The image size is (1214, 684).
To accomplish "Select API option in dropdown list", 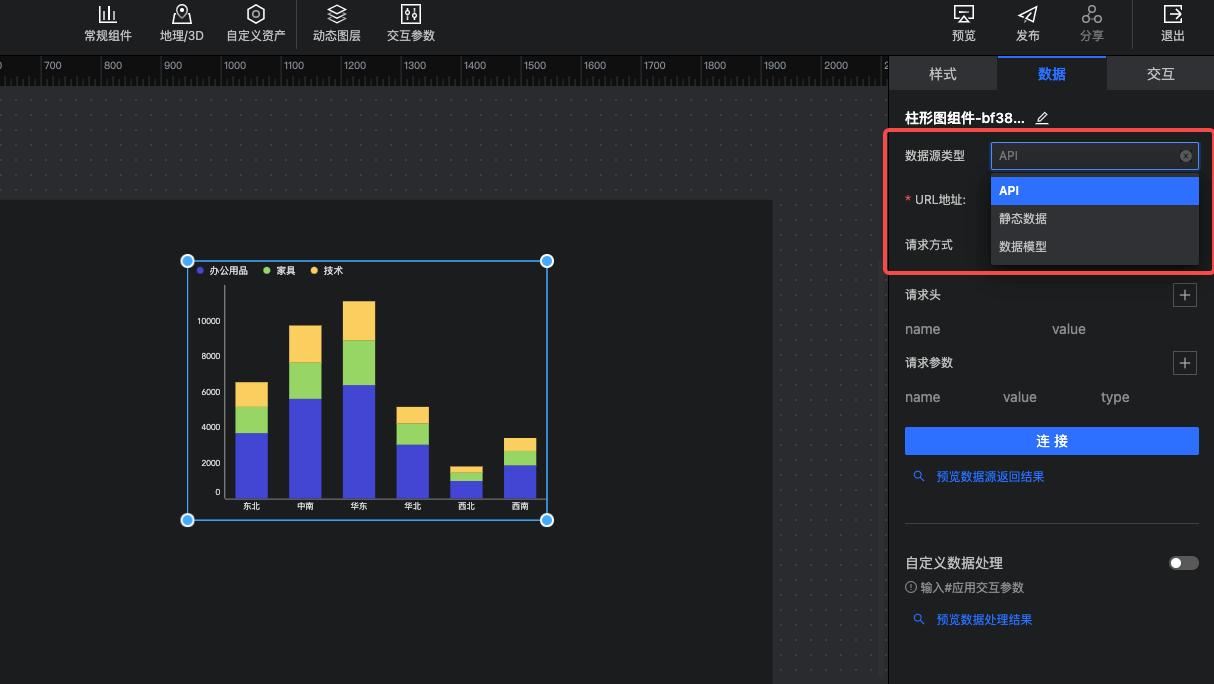I will pyautogui.click(x=1095, y=190).
